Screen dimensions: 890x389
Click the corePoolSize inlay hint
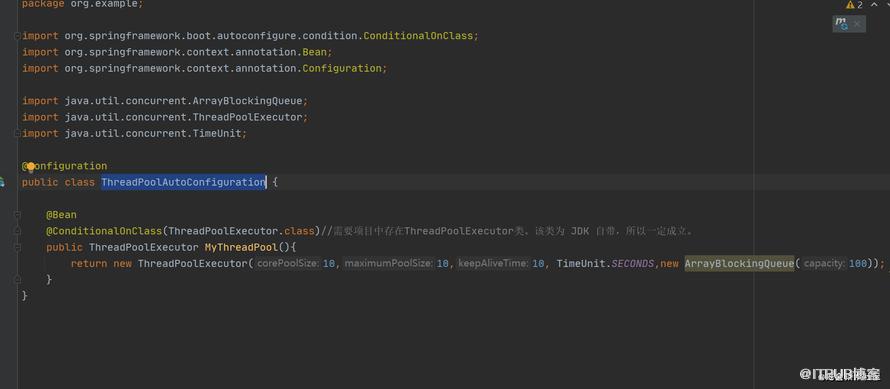click(x=287, y=263)
